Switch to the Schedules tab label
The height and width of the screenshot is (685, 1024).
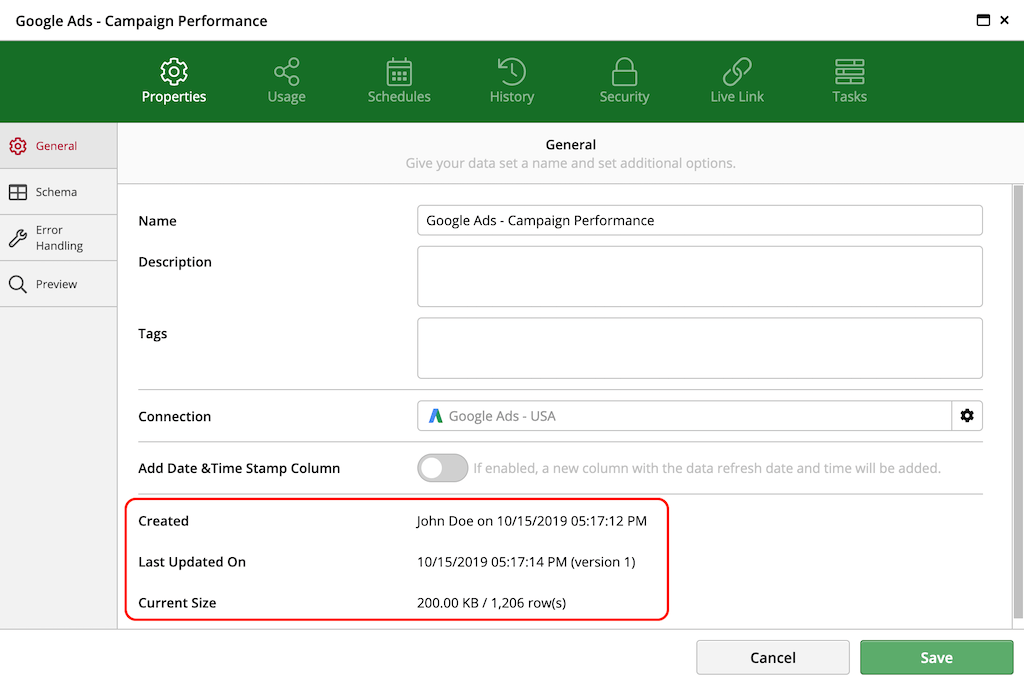(399, 97)
